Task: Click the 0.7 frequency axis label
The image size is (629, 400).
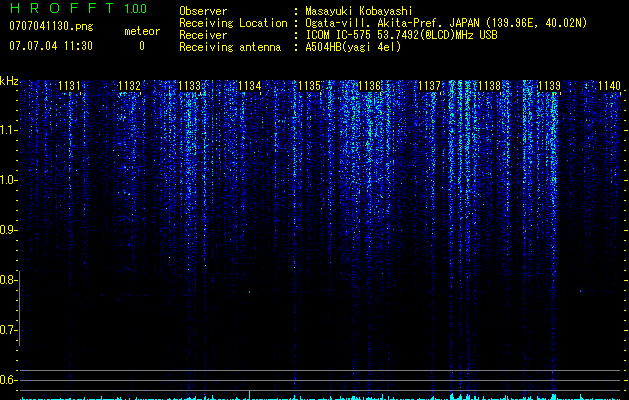Action: coord(8,330)
